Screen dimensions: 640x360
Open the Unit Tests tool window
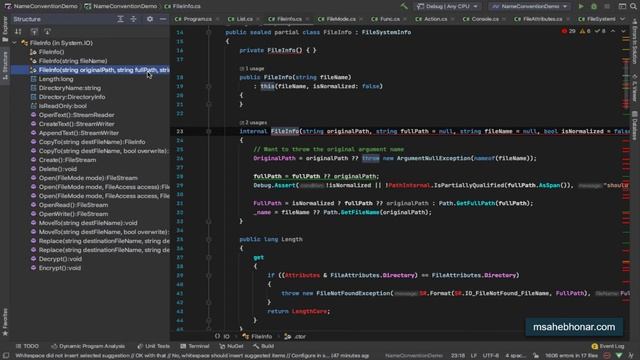click(153, 346)
